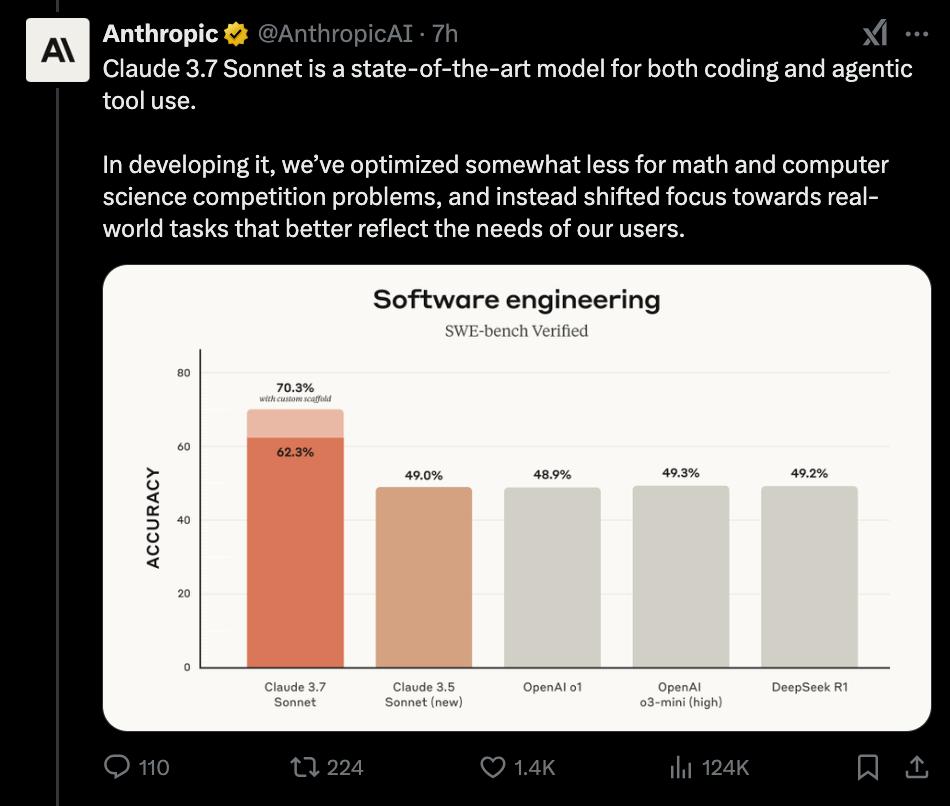Open the @AnthropicAI handle link
The height and width of the screenshot is (806, 950).
pos(334,34)
